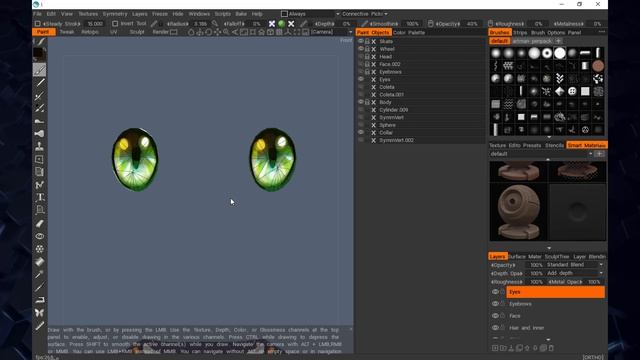Viewport: 640px width, 360px height.
Task: Toggle visibility of the Skate object
Action: pyautogui.click(x=361, y=41)
